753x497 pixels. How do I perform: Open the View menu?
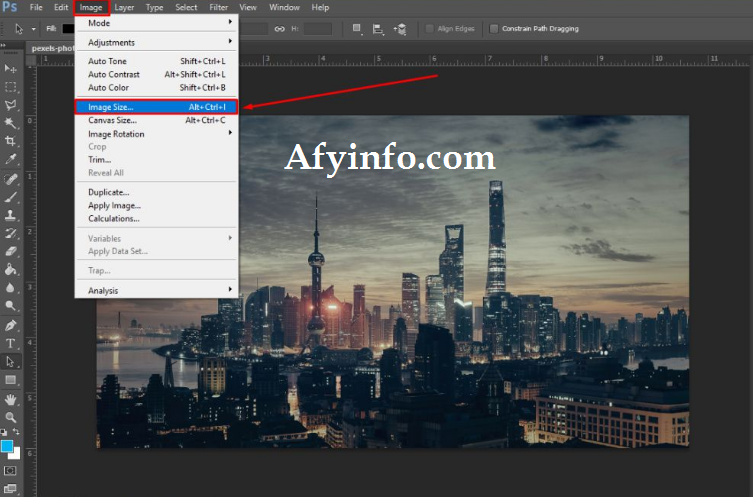pyautogui.click(x=248, y=7)
